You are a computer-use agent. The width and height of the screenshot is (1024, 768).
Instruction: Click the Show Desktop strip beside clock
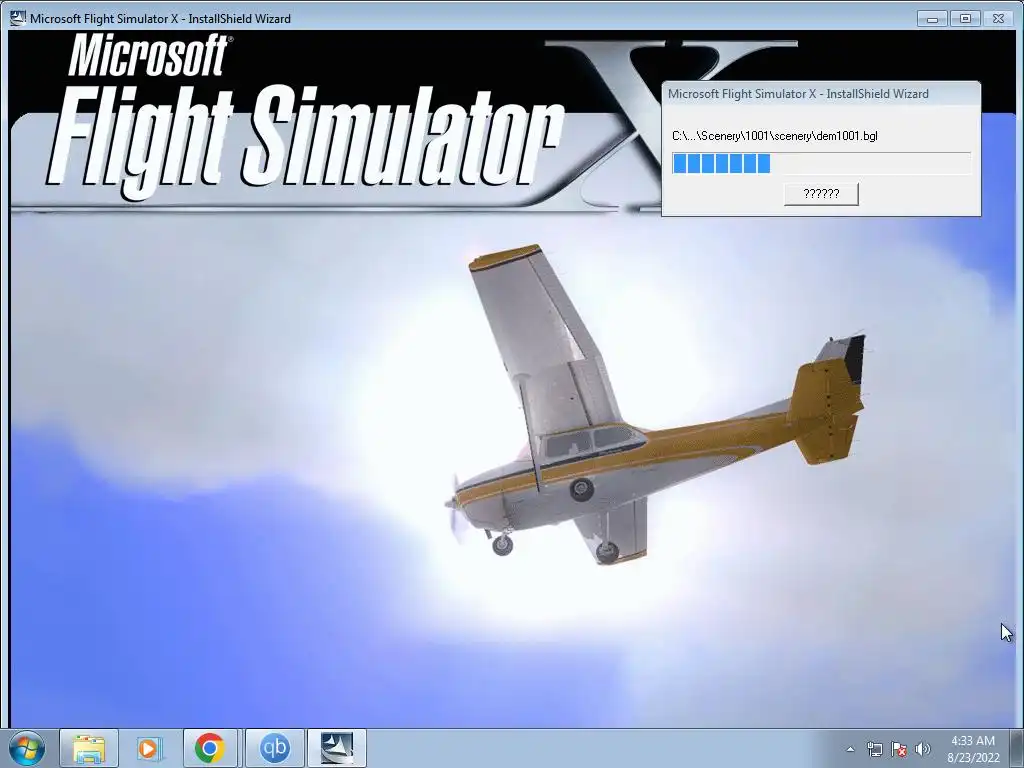tap(1017, 748)
